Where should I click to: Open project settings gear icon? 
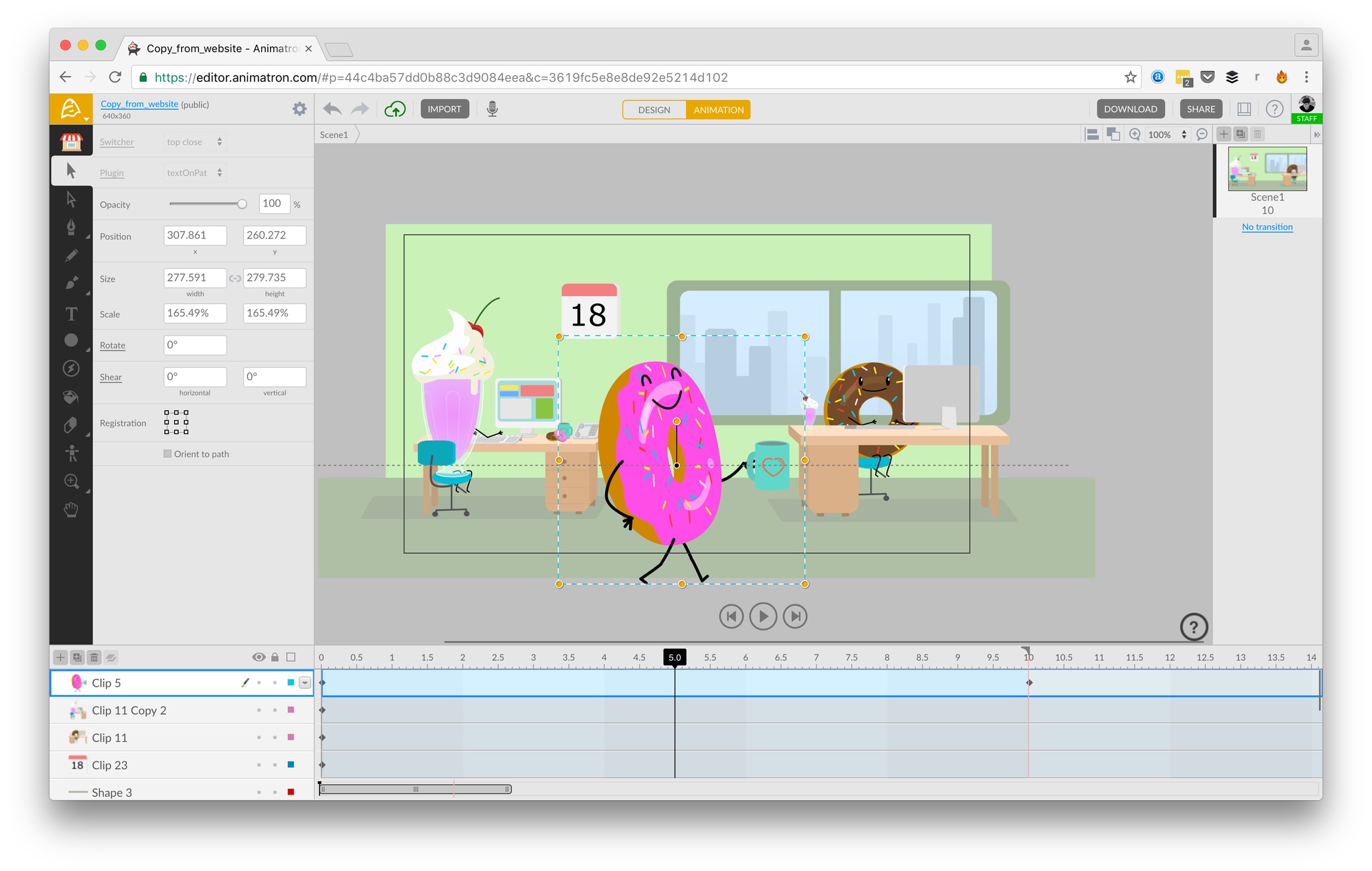(299, 109)
